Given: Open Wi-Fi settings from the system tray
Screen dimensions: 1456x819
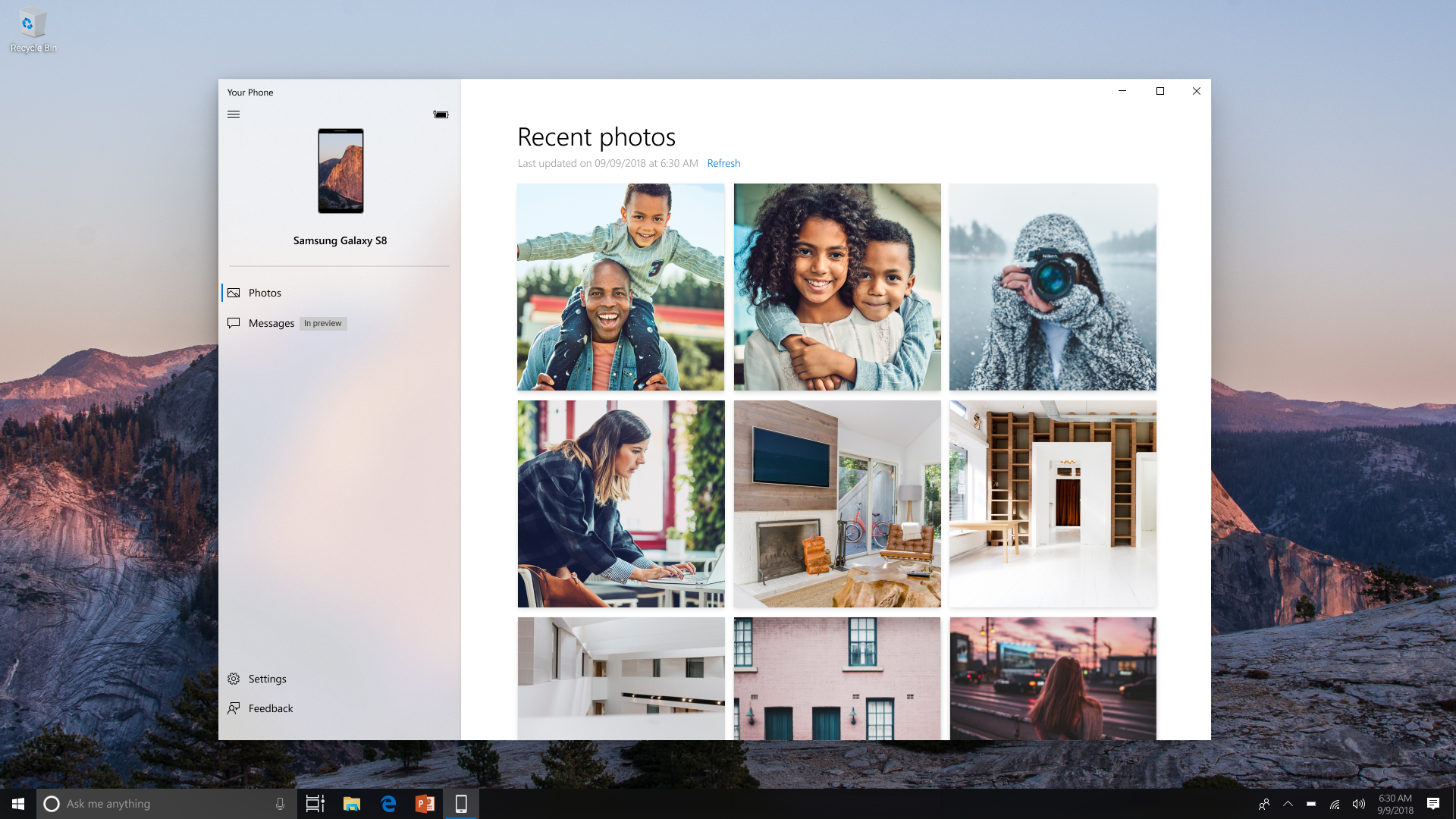Looking at the screenshot, I should (x=1334, y=805).
